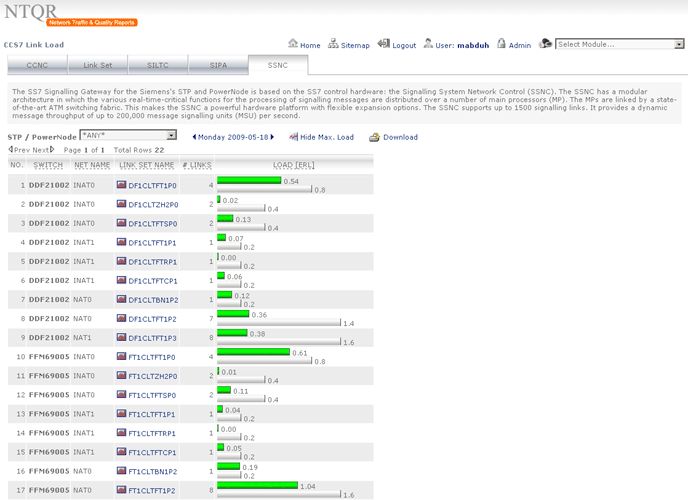Click the Download icon
688x500 pixels.
(x=372, y=137)
